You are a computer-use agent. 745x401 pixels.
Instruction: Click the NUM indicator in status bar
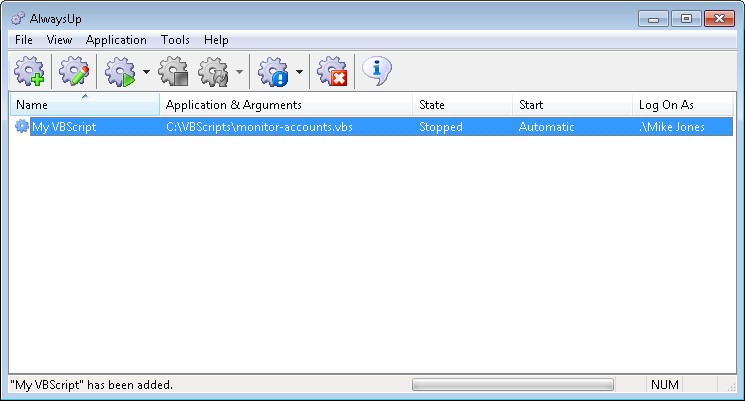[665, 384]
